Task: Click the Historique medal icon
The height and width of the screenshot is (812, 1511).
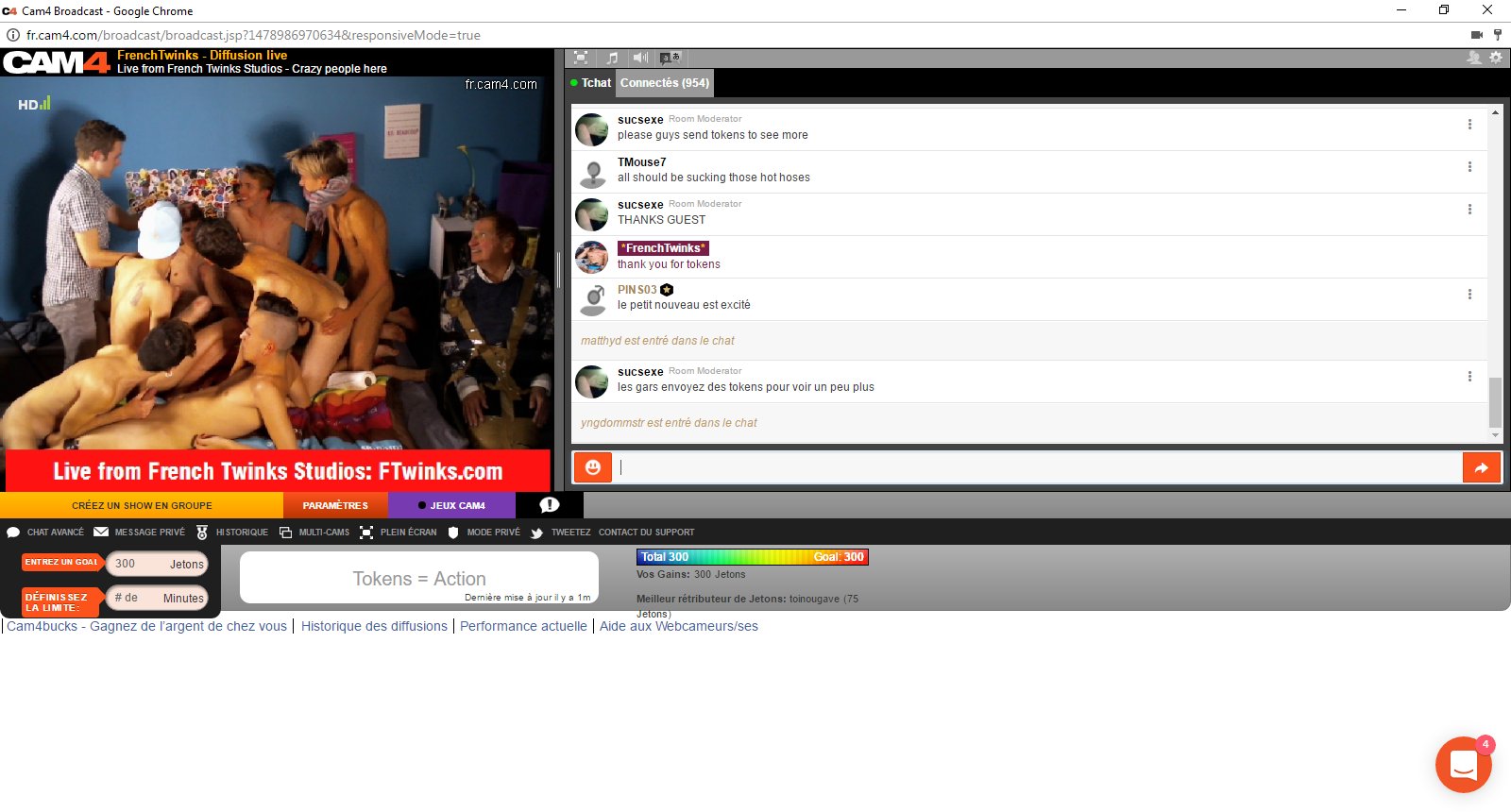Action: [202, 533]
